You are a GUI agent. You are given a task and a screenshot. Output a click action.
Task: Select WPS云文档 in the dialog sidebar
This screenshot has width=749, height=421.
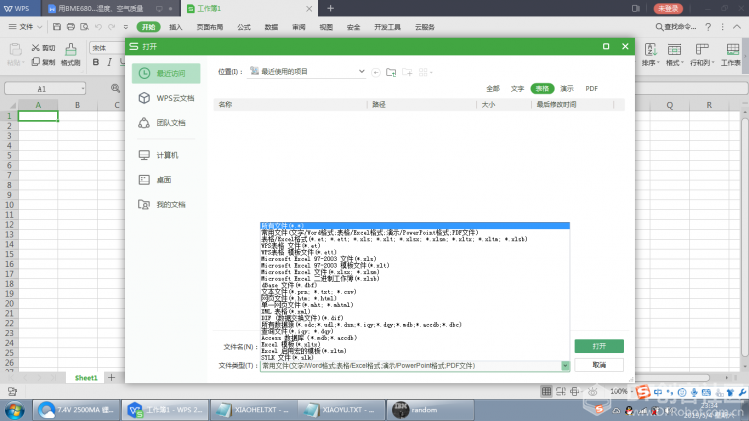pos(166,98)
